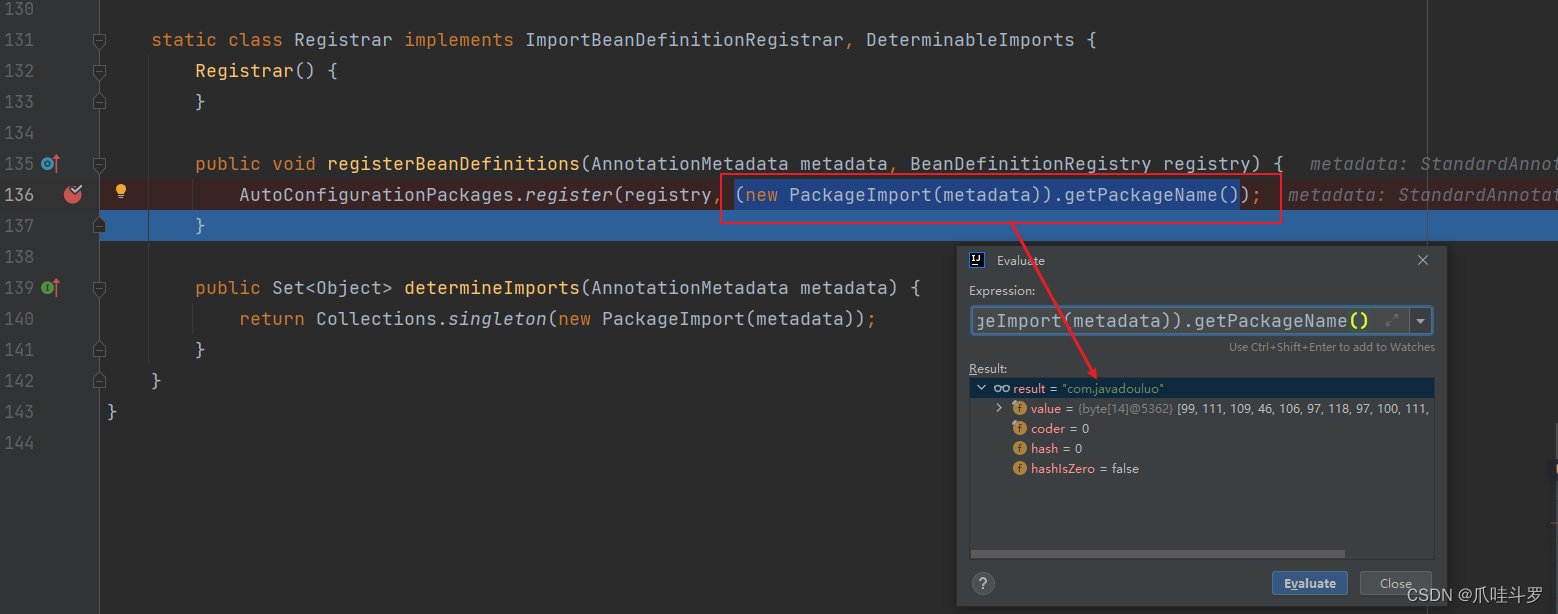Click the breakpoint marker on line 136
This screenshot has height=614, width=1558.
click(x=73, y=194)
